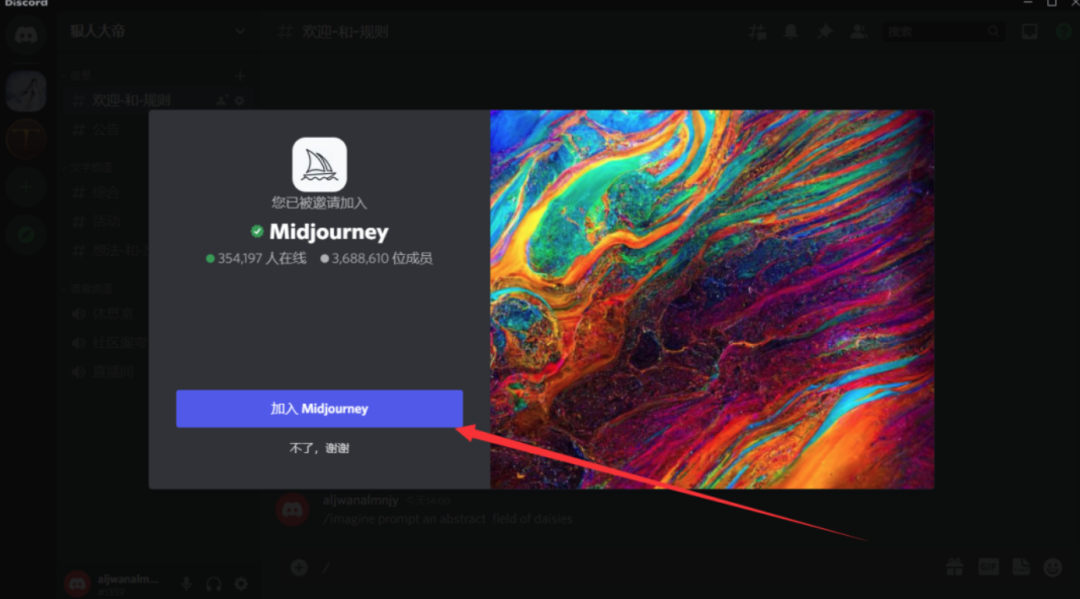
Task: Mute microphone in user panel
Action: pos(186,584)
